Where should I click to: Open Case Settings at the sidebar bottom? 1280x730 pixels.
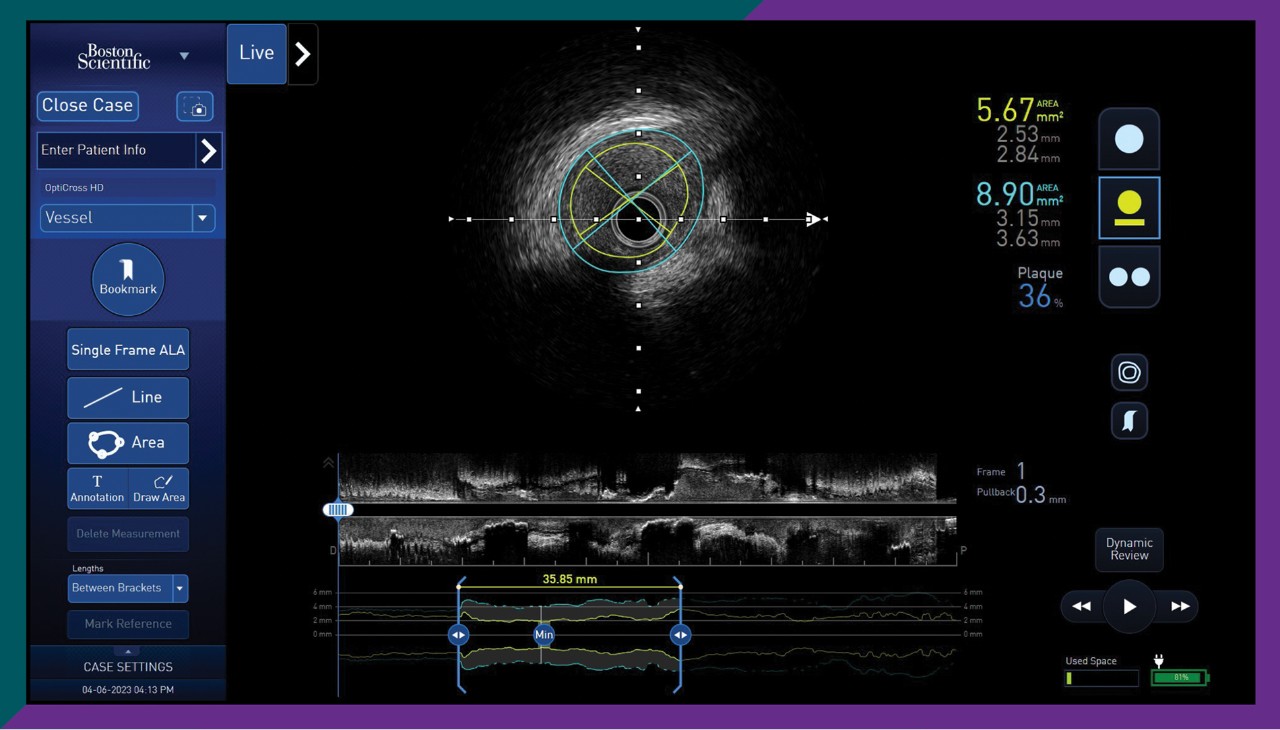128,666
